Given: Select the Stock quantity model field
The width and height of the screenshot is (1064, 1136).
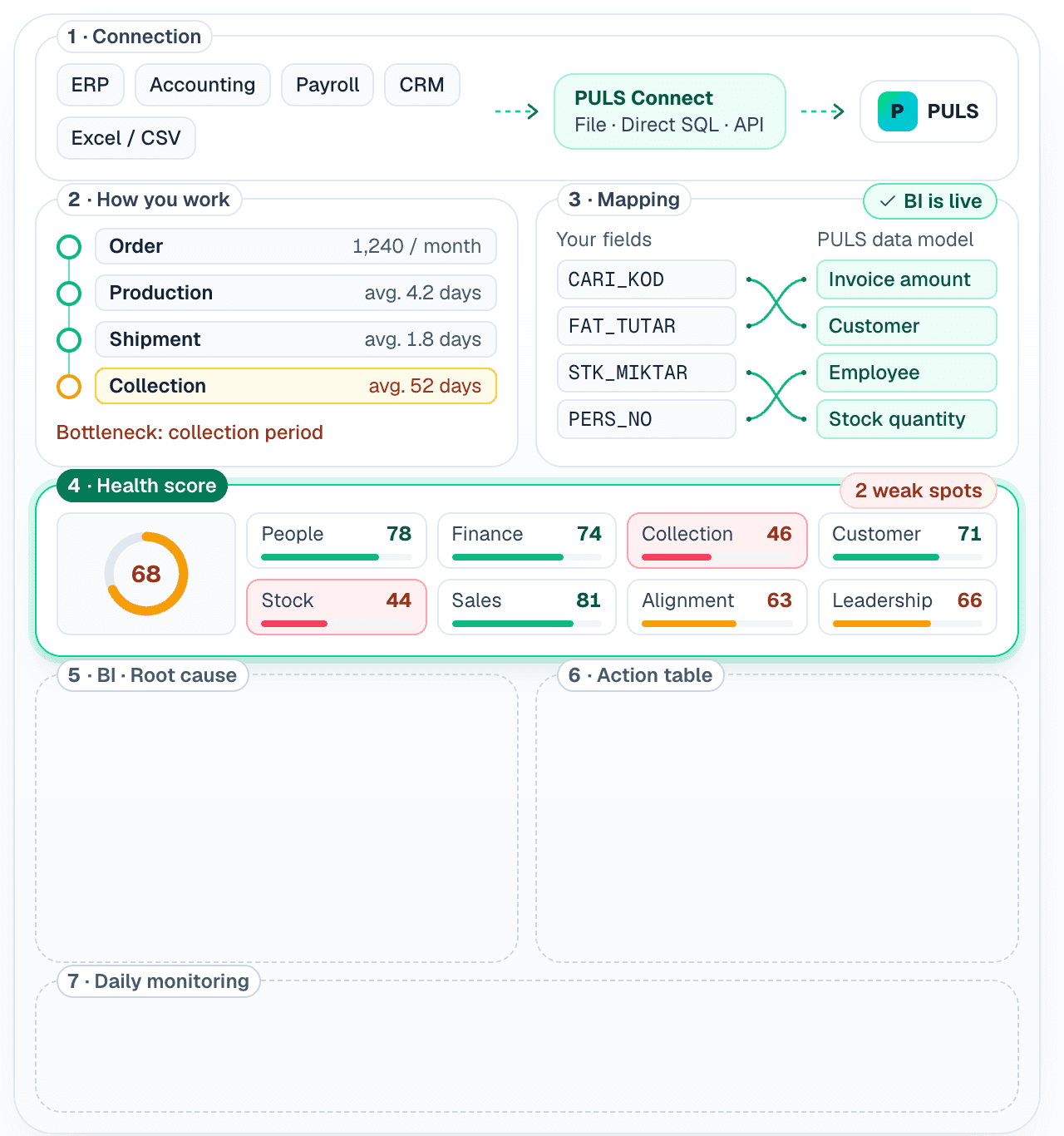Looking at the screenshot, I should click(907, 419).
